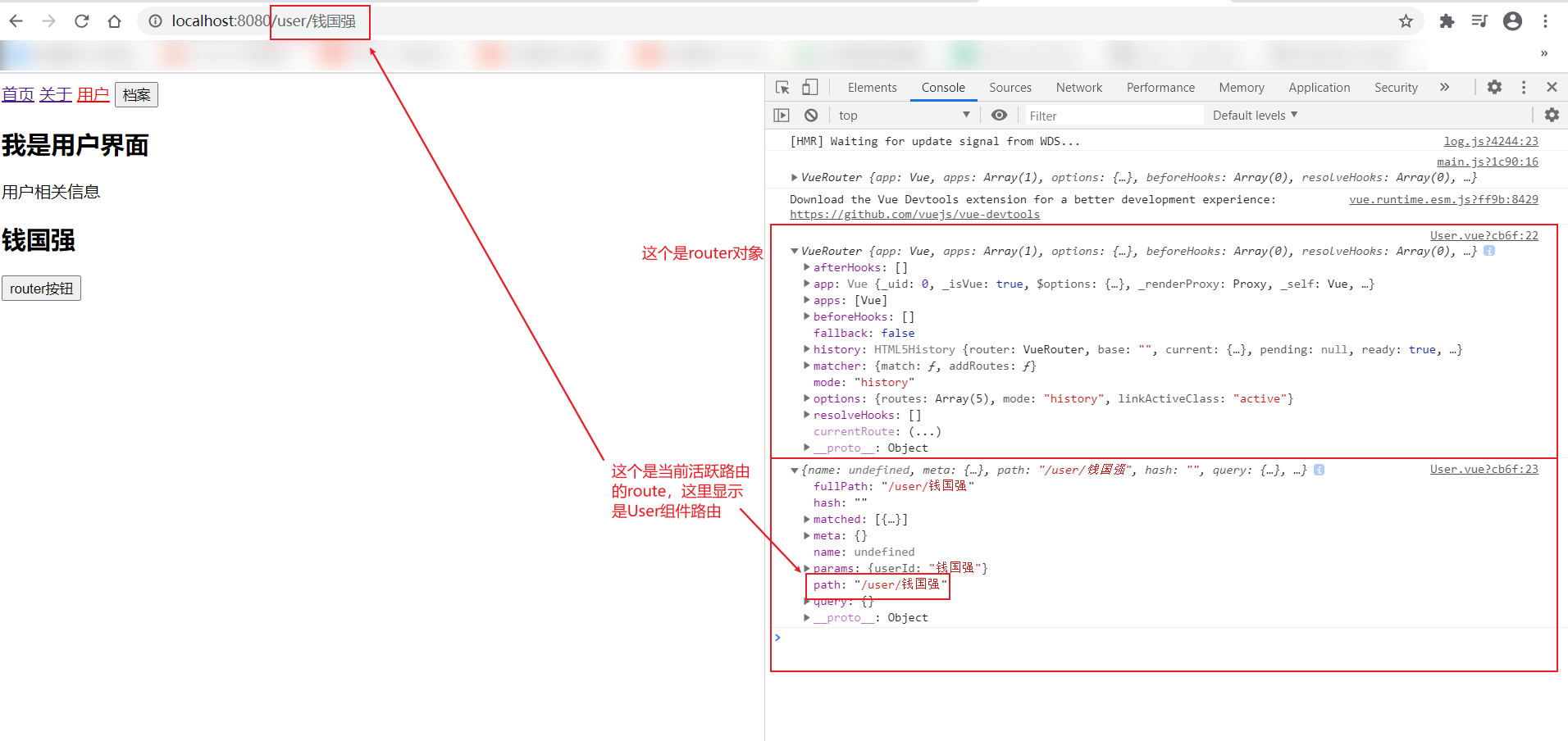Show hidden bookmarks with the chevron

[x=1544, y=53]
